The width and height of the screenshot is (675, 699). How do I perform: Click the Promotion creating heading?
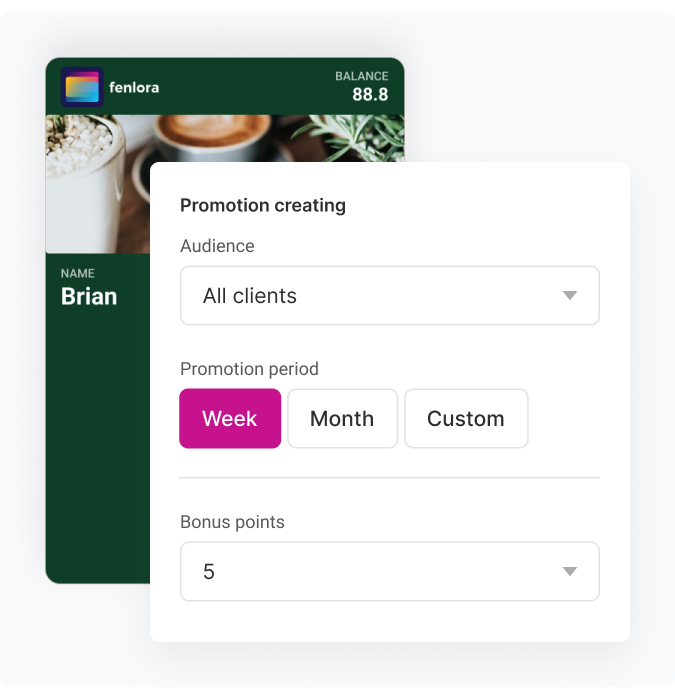(x=263, y=205)
